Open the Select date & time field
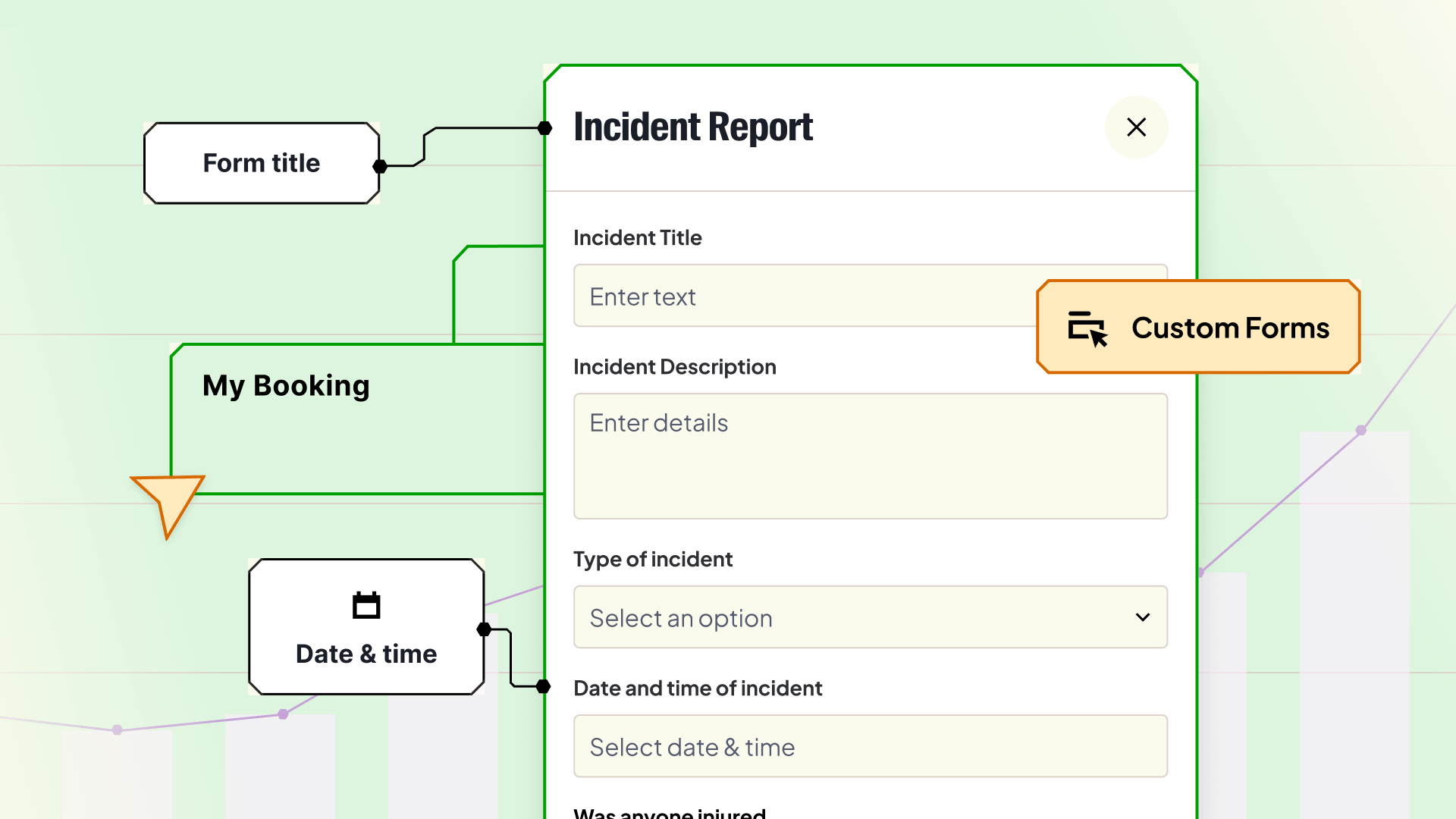The height and width of the screenshot is (819, 1456). tap(870, 746)
